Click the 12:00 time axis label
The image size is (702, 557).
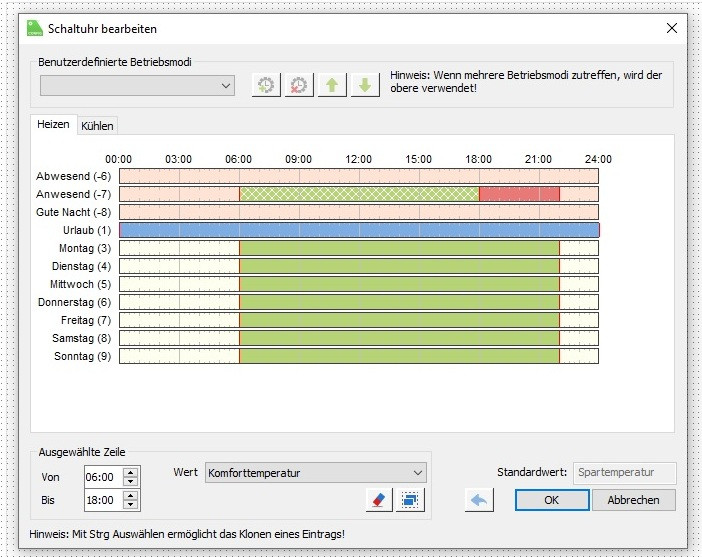(x=359, y=159)
